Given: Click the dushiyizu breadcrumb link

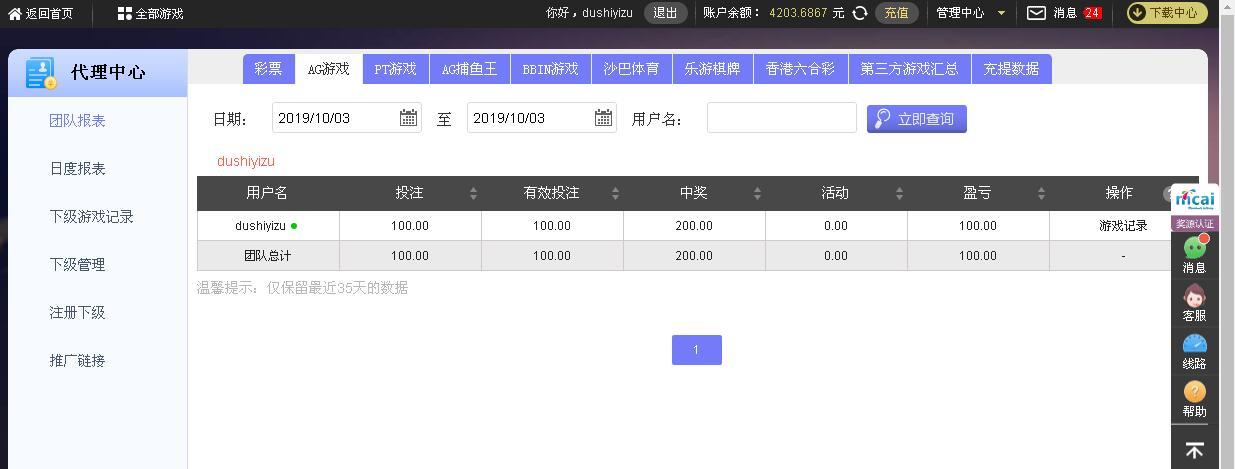Looking at the screenshot, I should click(x=246, y=161).
